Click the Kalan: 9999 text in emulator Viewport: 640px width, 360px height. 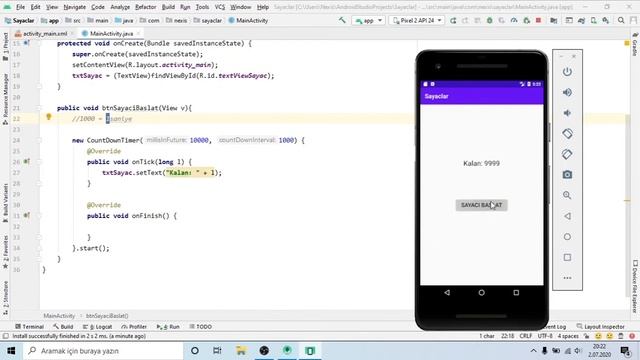click(x=481, y=163)
